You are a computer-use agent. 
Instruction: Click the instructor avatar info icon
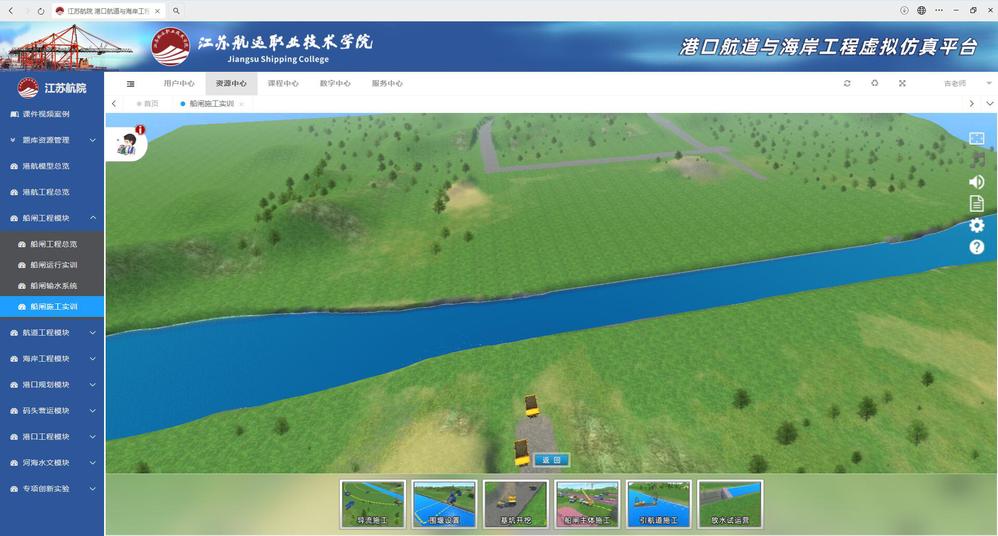(128, 145)
